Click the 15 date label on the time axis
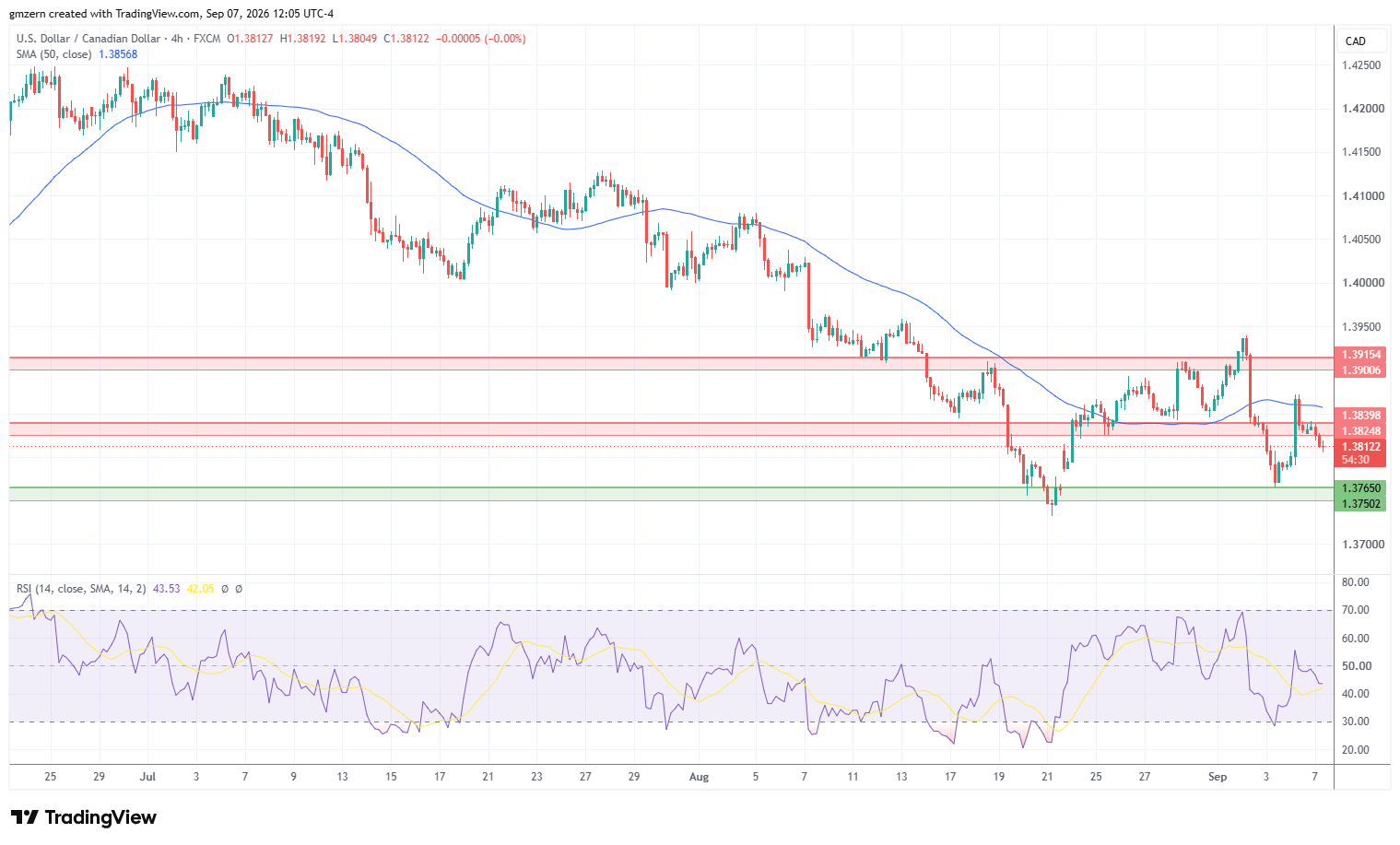This screenshot has width=1400, height=845. point(391,777)
